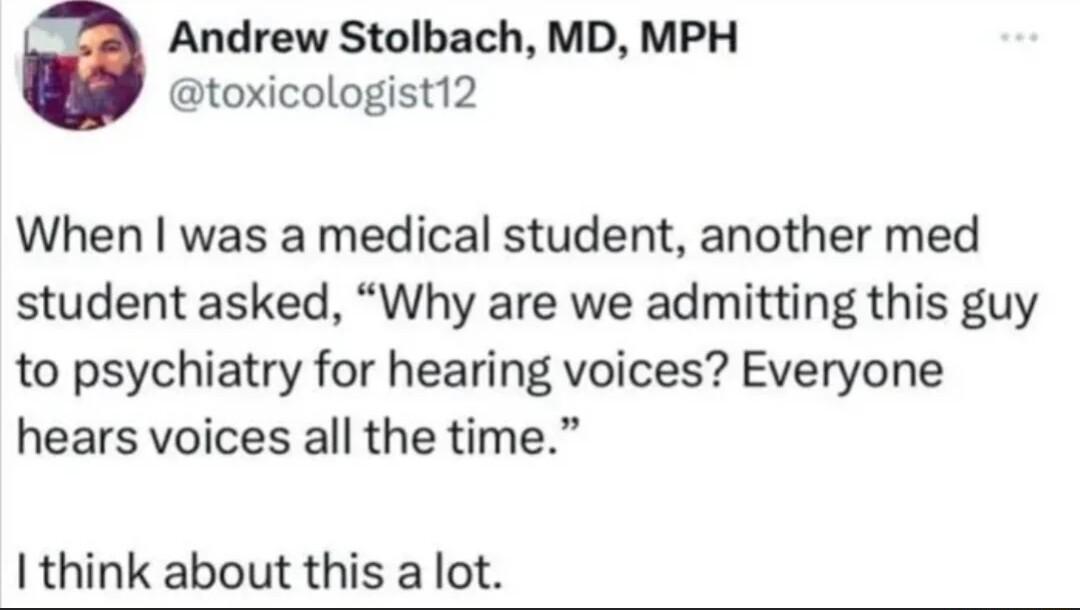Select the MD, MPH credential text
The height and width of the screenshot is (610, 1080).
[645, 38]
